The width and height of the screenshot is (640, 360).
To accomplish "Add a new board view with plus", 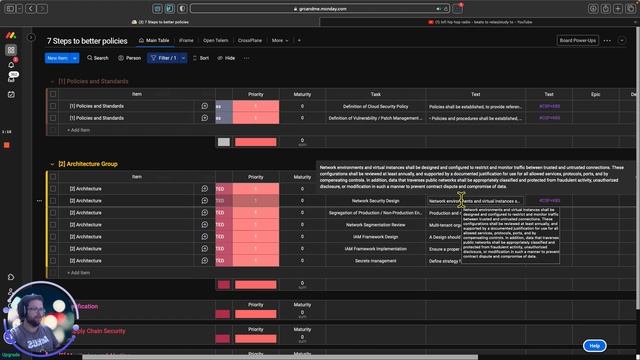I will pyautogui.click(x=299, y=40).
